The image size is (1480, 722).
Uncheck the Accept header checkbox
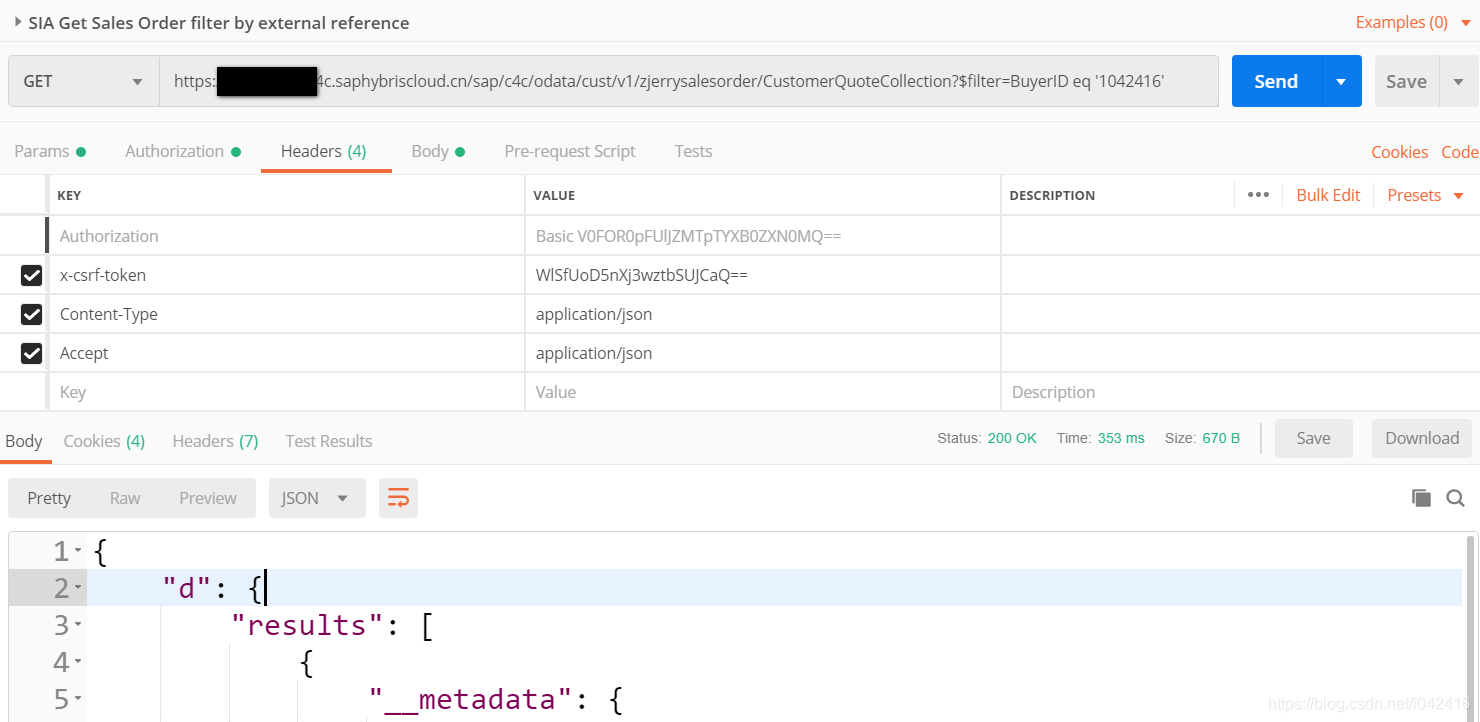[32, 353]
